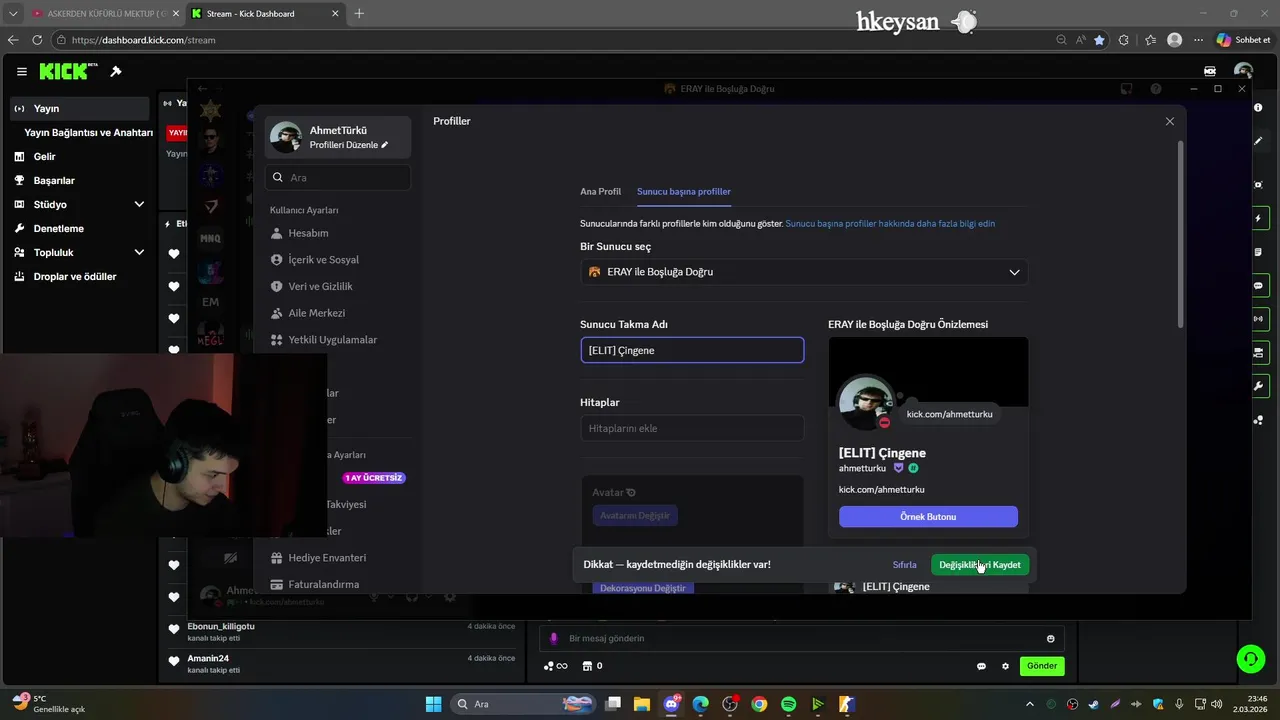
Task: Open link about Sunucu başına profiller
Action: pyautogui.click(x=890, y=223)
